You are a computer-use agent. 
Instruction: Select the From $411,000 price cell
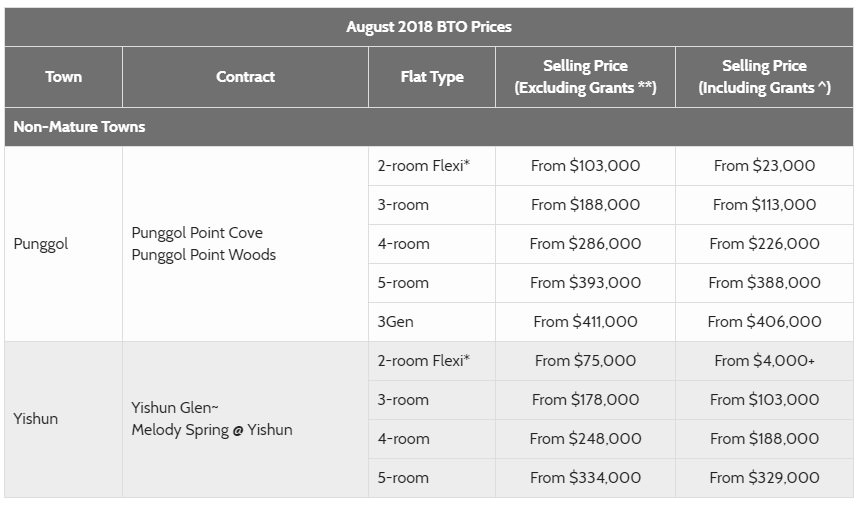coord(585,322)
